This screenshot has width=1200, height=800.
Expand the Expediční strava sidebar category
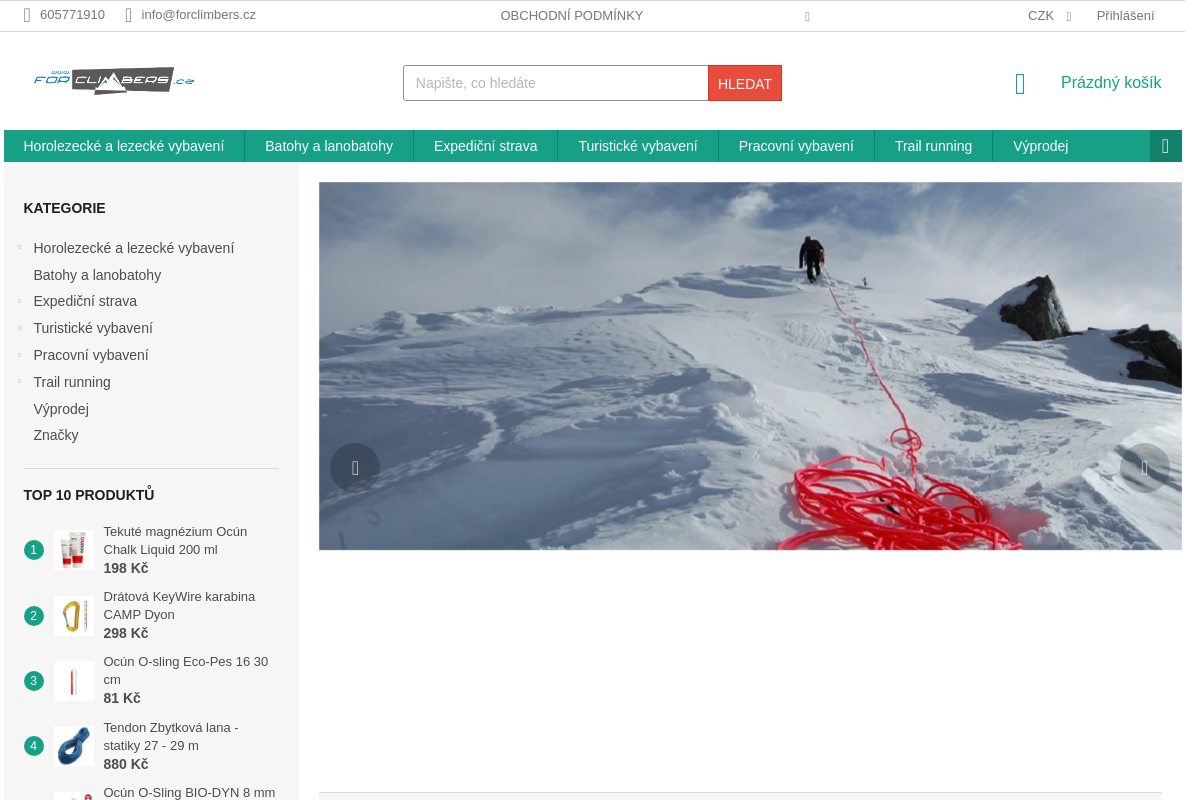point(19,300)
